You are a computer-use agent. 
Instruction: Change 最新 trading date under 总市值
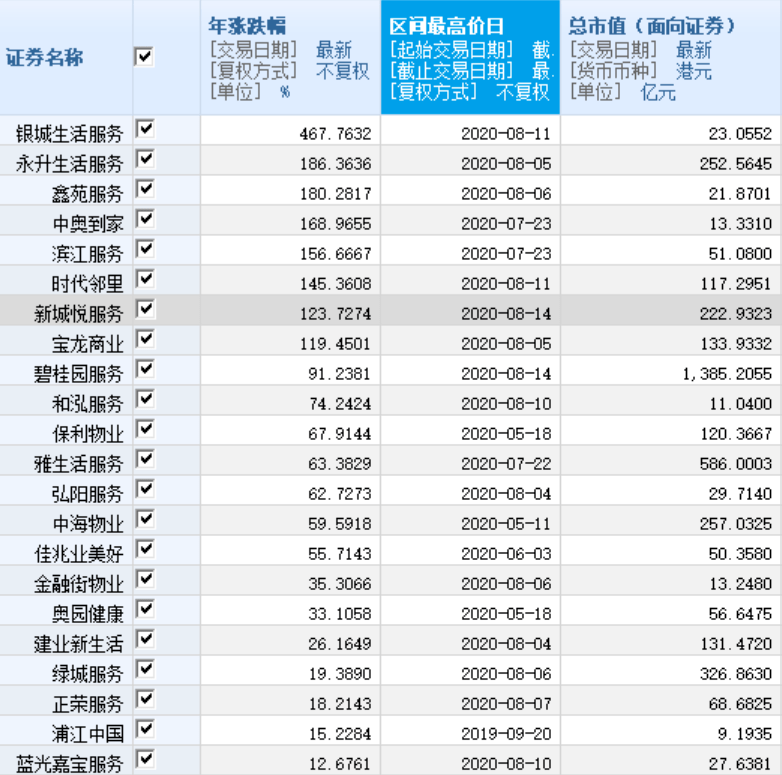click(x=694, y=50)
